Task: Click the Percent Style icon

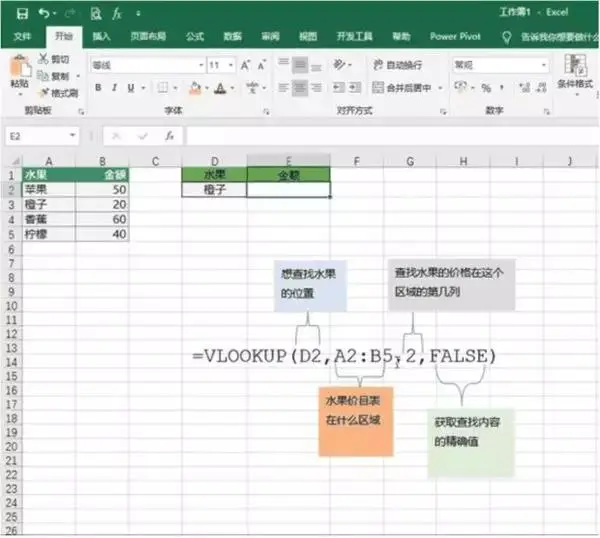Action: 486,88
